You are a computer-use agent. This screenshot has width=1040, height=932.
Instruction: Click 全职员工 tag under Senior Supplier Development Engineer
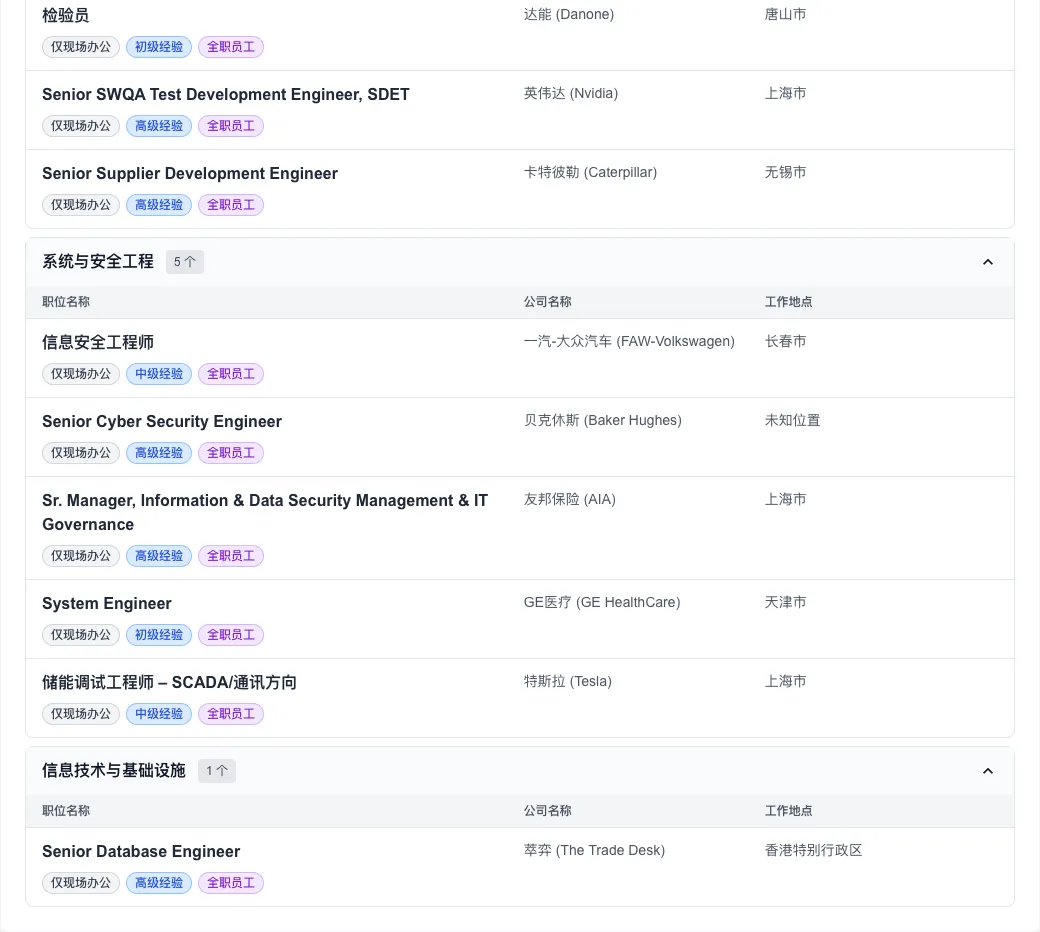[231, 204]
